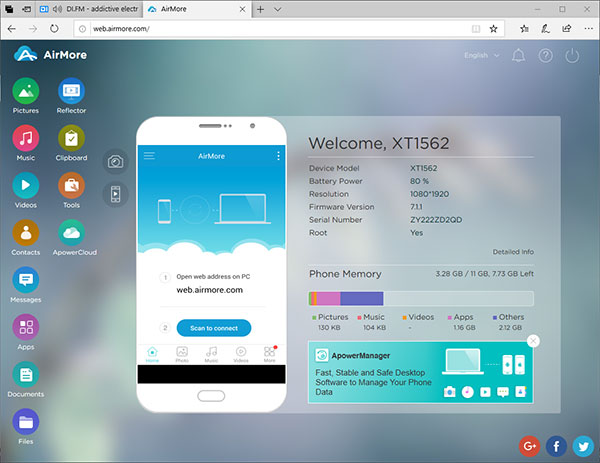
Task: Click the serial number ZY222ZD2QD
Action: coord(436,220)
